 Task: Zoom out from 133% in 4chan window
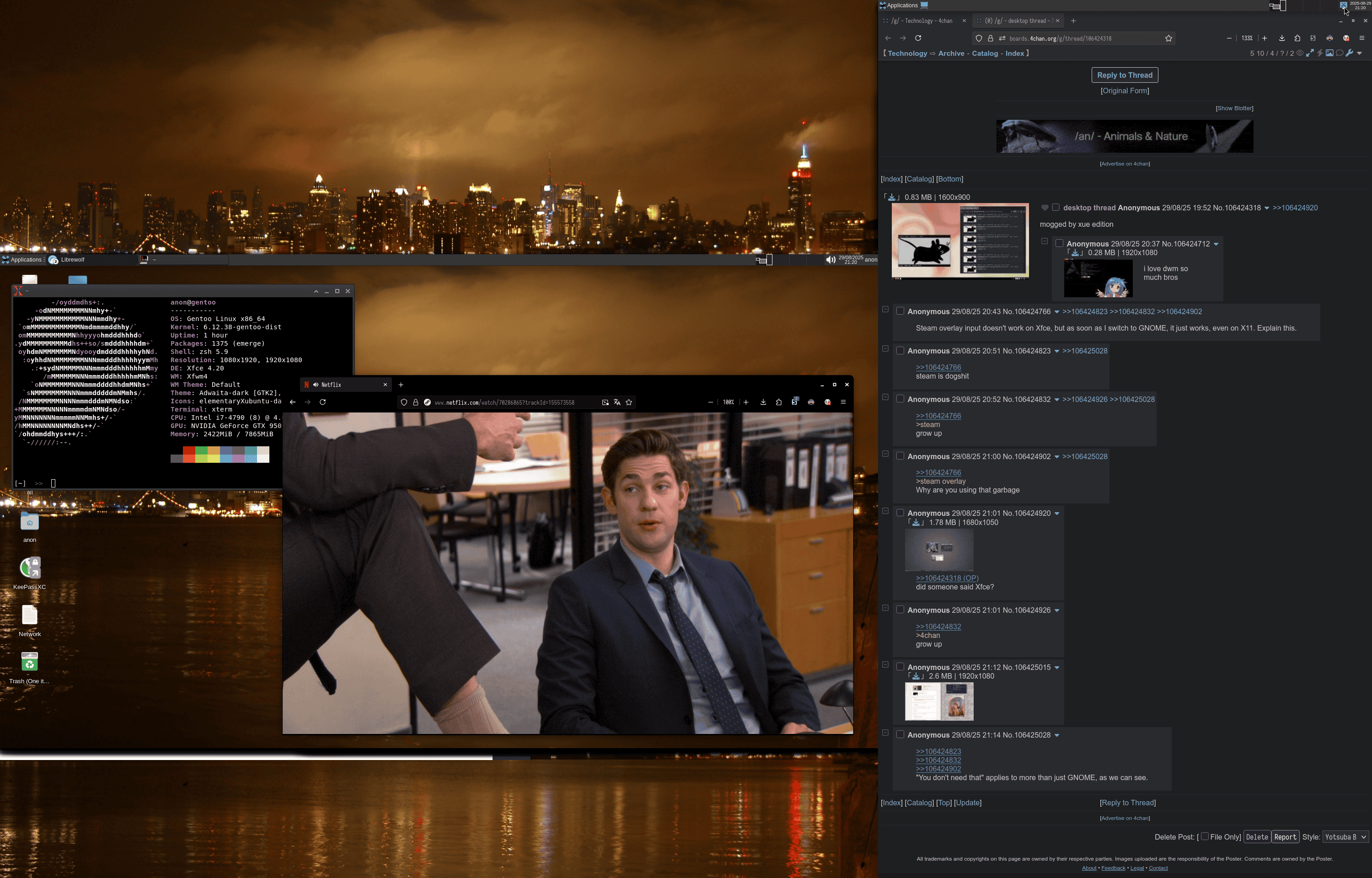[x=1229, y=38]
